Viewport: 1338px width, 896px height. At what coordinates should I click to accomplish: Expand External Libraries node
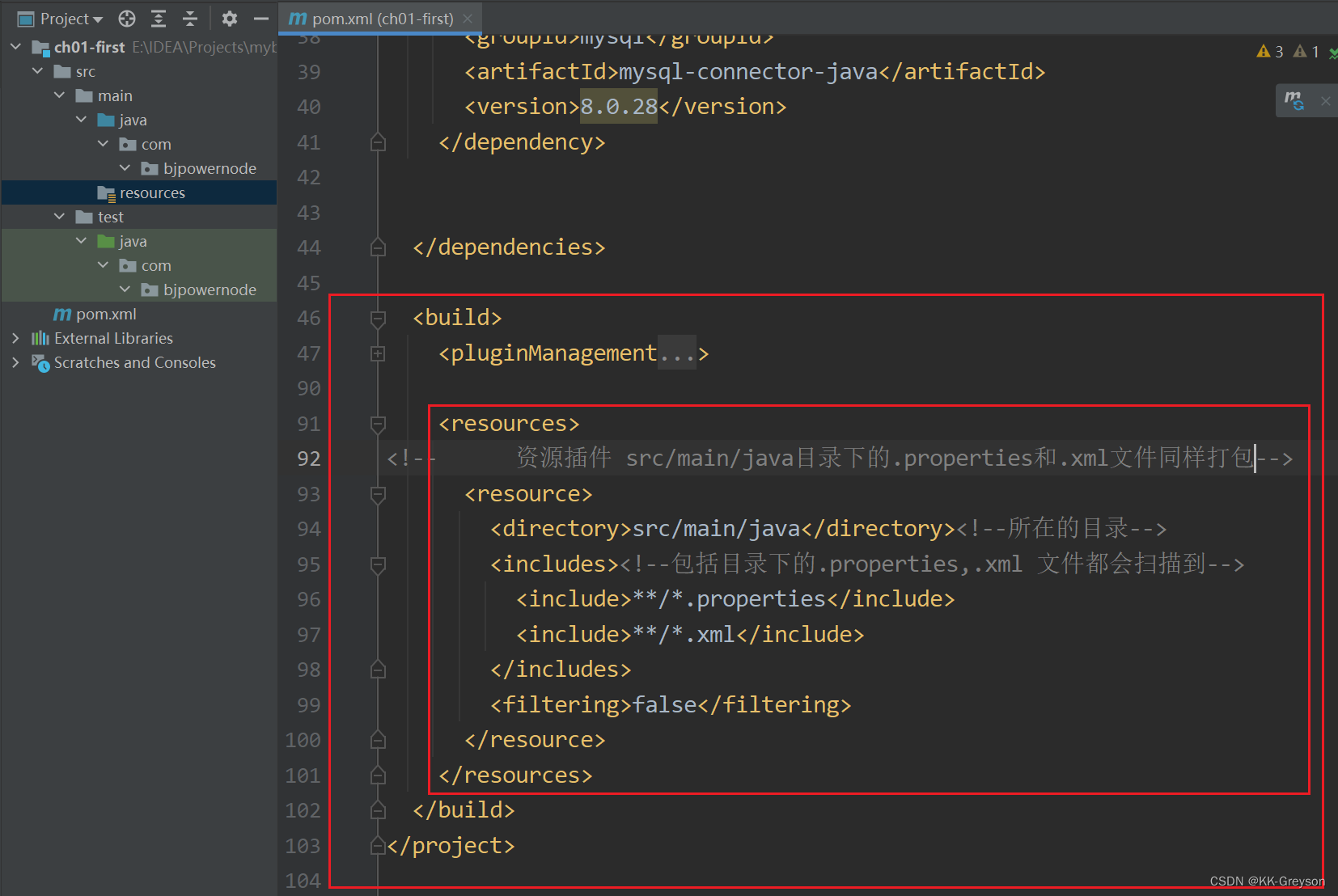tap(15, 338)
